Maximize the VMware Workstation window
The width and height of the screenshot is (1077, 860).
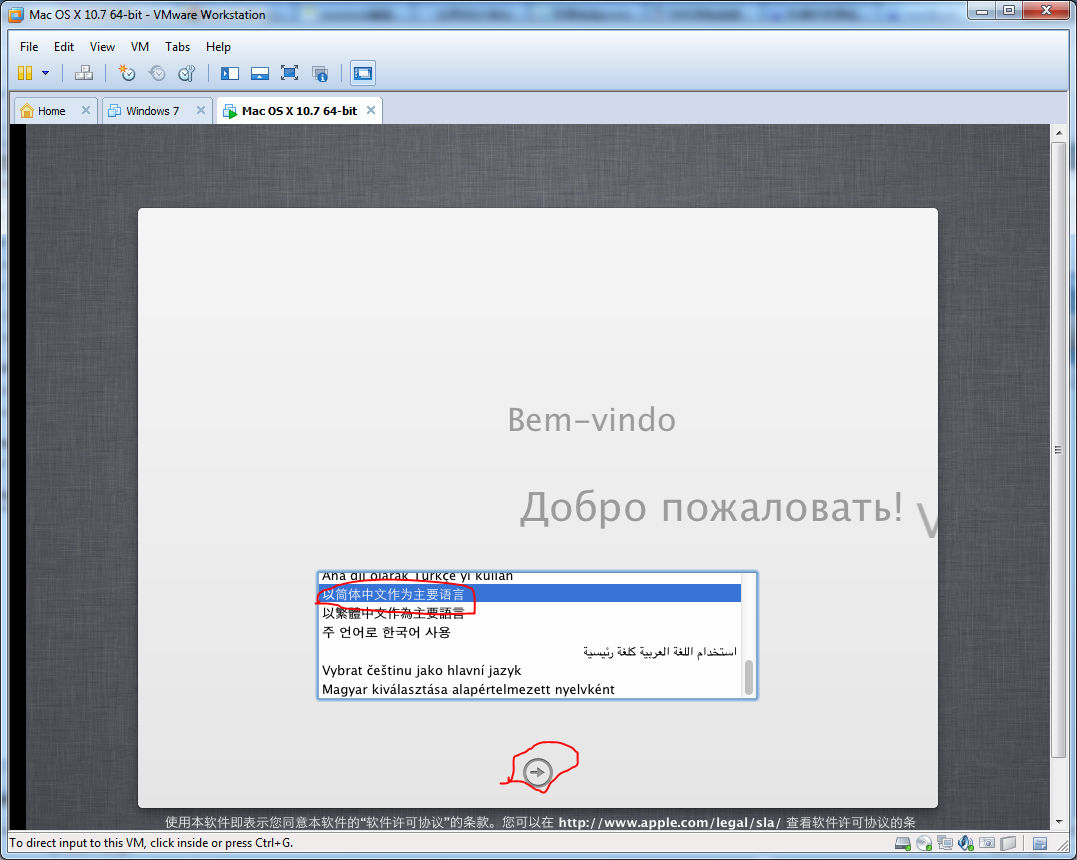click(x=1008, y=10)
